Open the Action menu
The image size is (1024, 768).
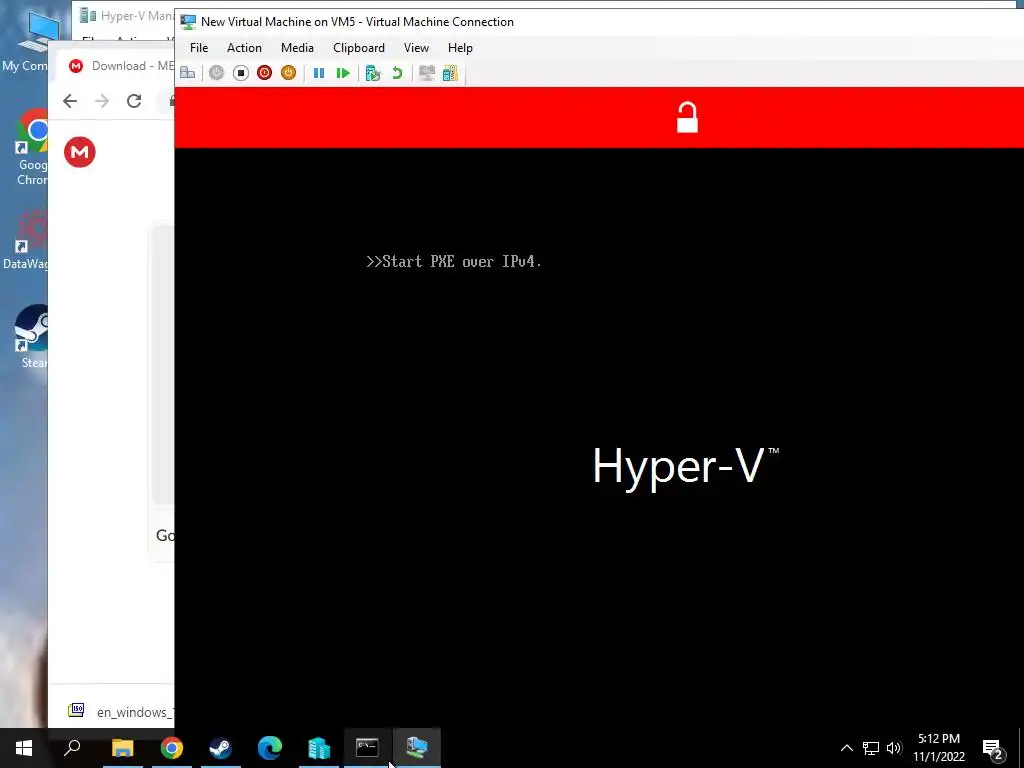pos(244,48)
